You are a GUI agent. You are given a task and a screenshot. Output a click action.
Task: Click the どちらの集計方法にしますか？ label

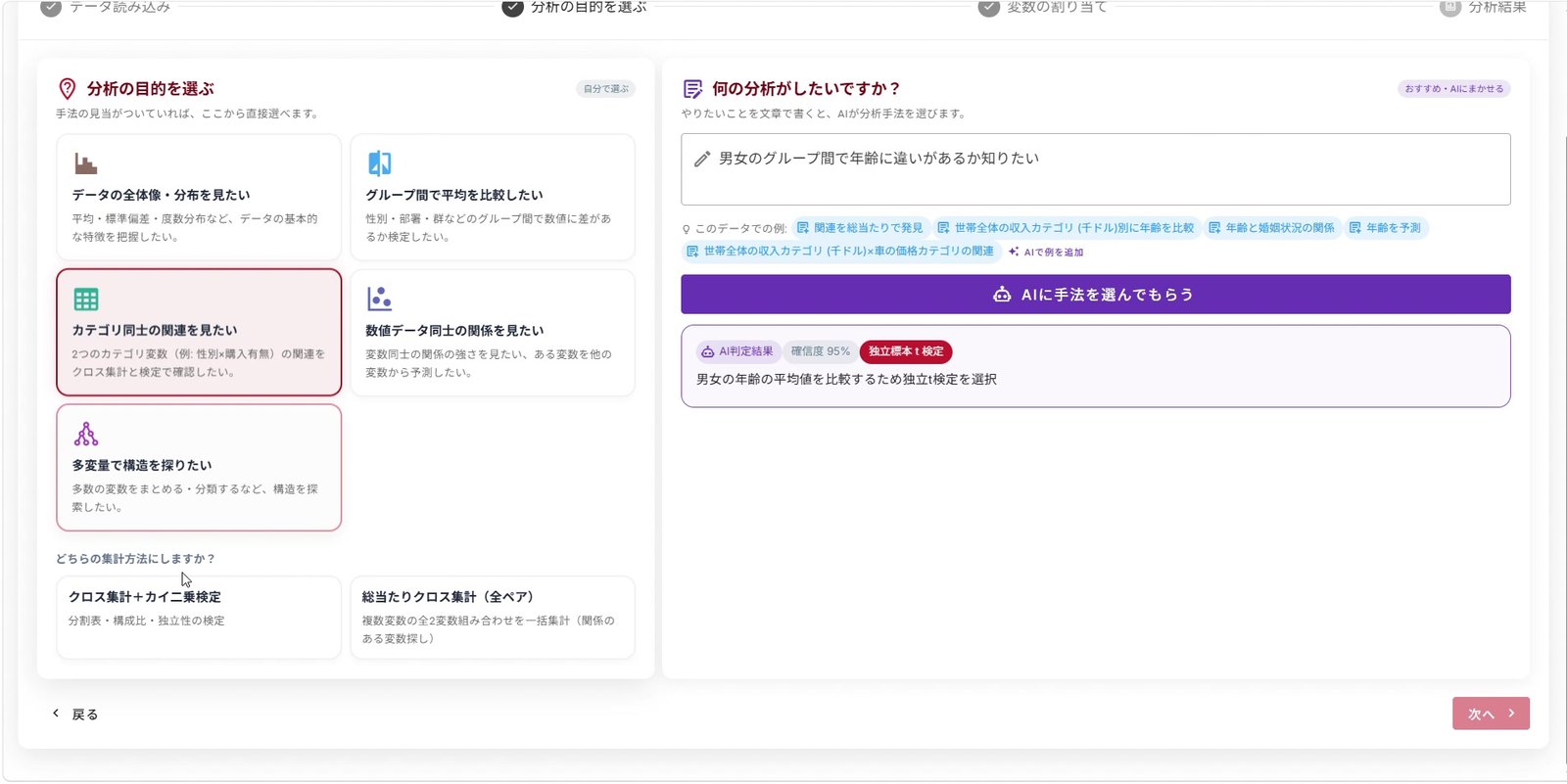pos(135,559)
